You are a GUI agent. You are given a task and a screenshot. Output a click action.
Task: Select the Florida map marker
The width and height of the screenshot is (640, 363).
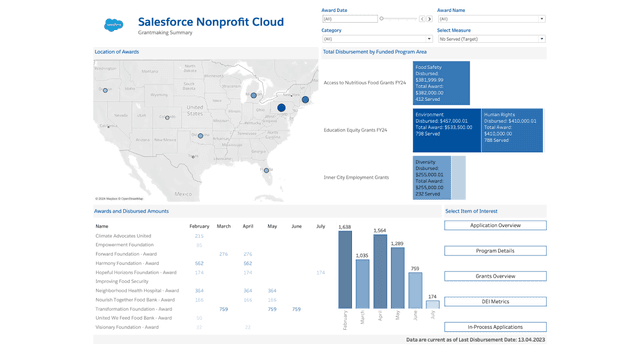click(266, 170)
